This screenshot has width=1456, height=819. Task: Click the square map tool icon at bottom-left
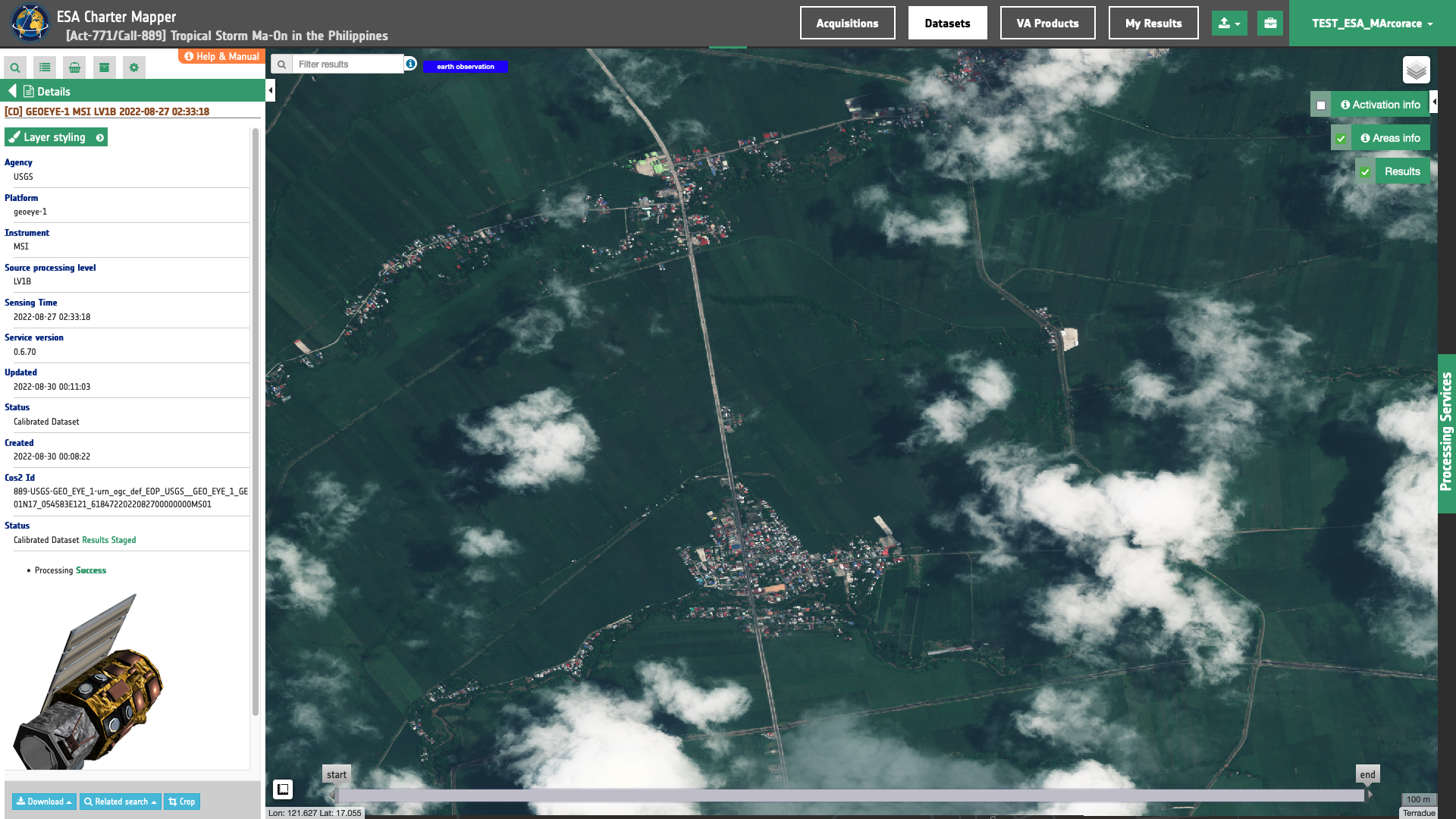pyautogui.click(x=283, y=789)
